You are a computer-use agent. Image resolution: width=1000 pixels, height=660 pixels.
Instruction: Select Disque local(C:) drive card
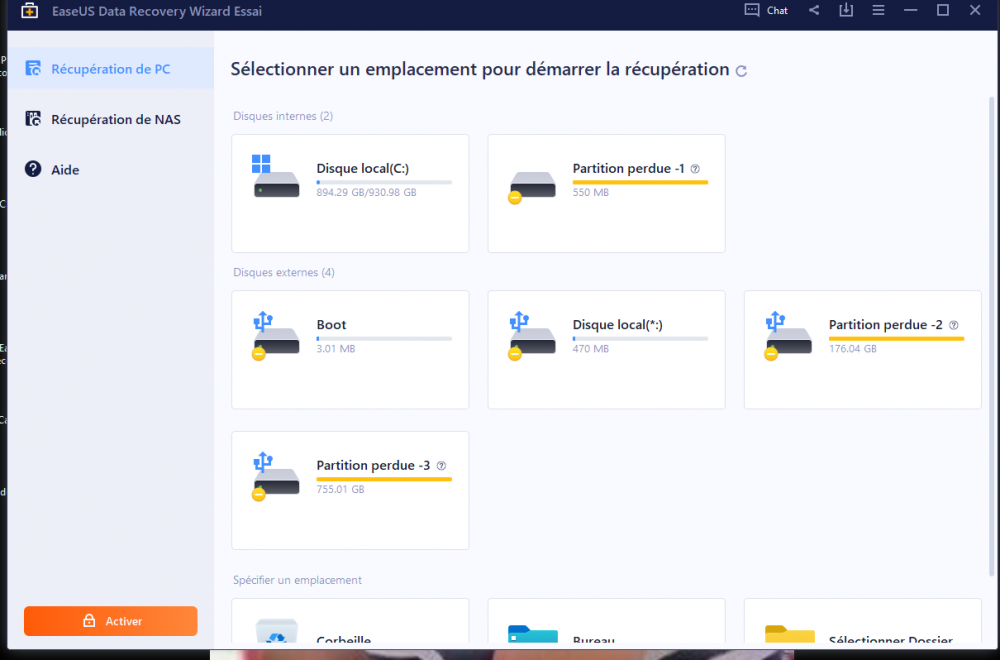point(350,193)
